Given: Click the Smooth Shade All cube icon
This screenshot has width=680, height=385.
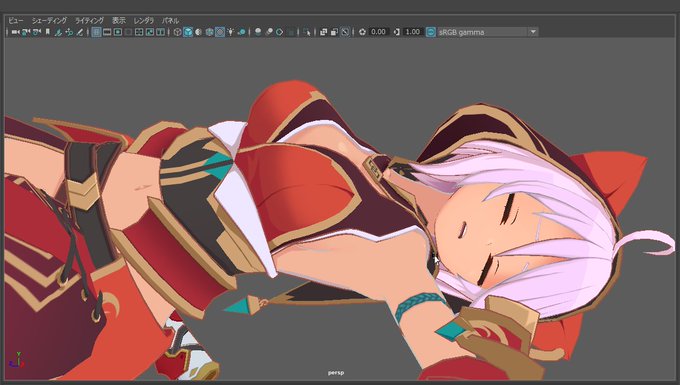Looking at the screenshot, I should (188, 32).
